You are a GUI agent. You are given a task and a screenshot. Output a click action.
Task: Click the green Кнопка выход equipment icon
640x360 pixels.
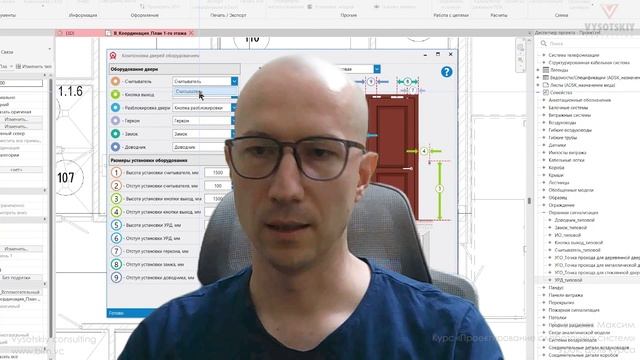click(116, 94)
